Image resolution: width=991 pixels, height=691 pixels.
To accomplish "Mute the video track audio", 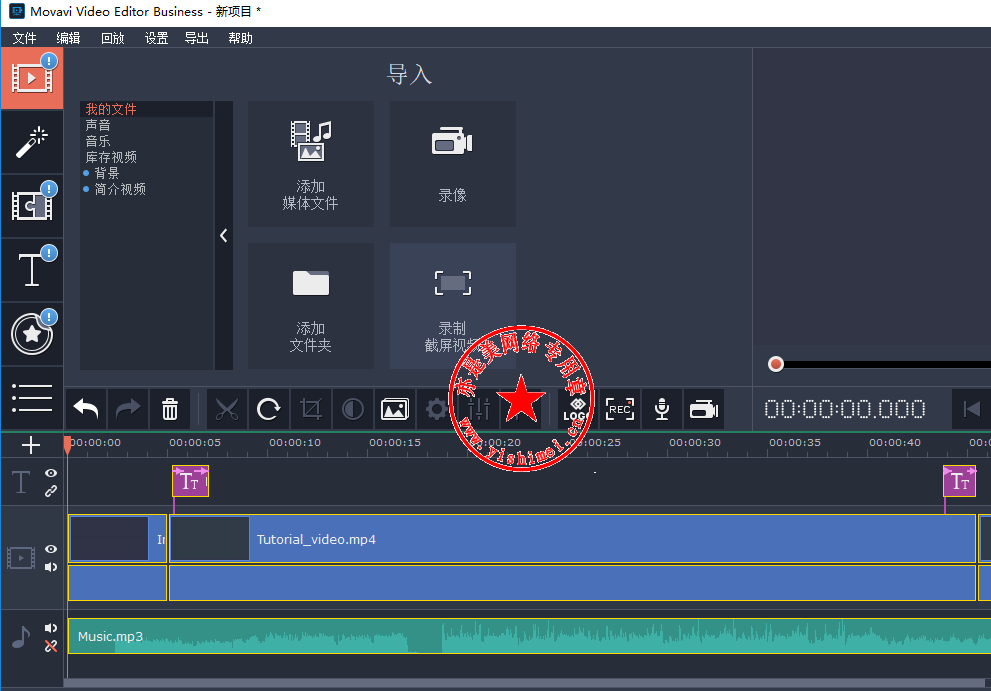I will [x=51, y=567].
